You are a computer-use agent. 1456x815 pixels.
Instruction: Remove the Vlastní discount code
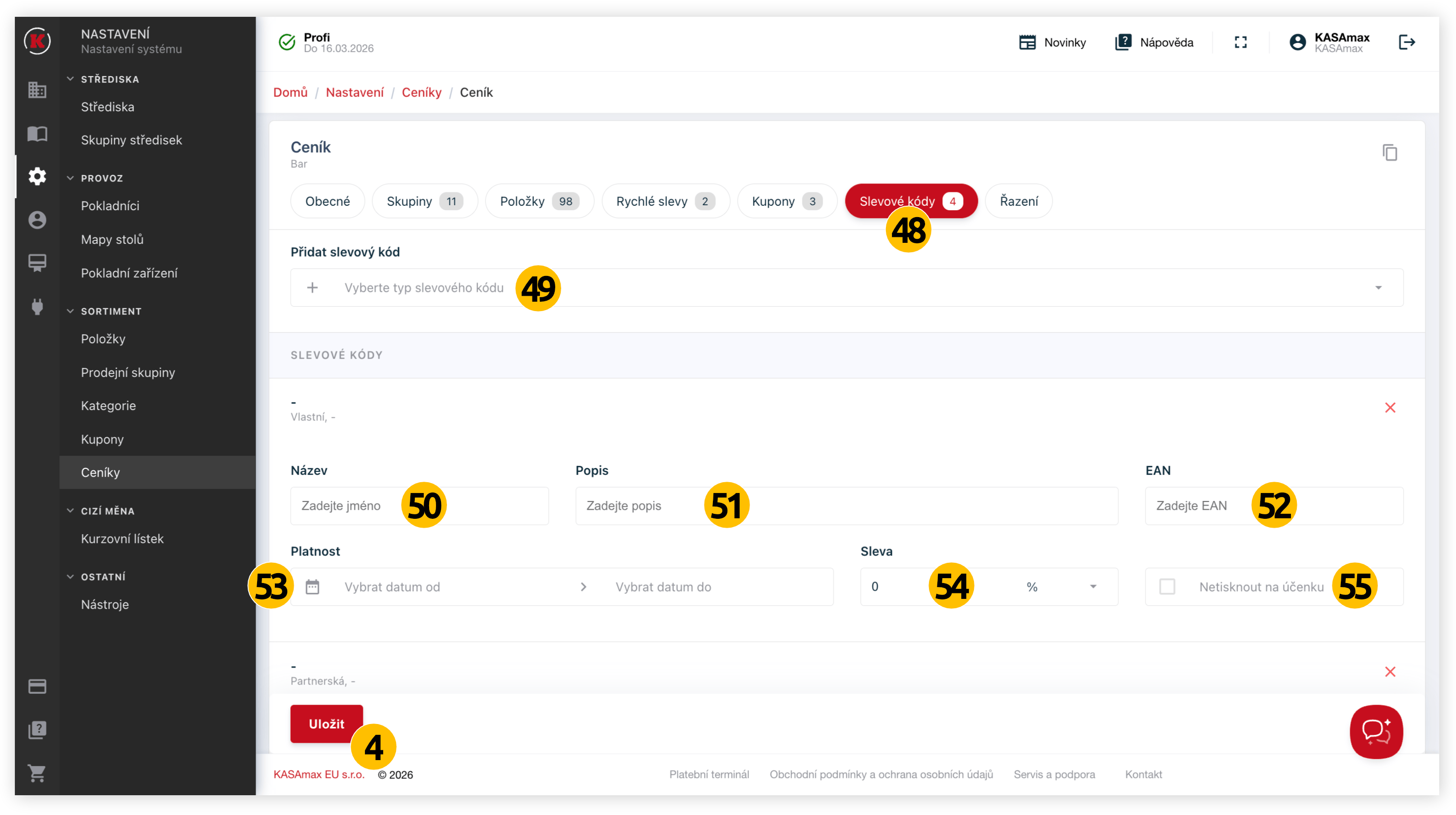click(1390, 407)
